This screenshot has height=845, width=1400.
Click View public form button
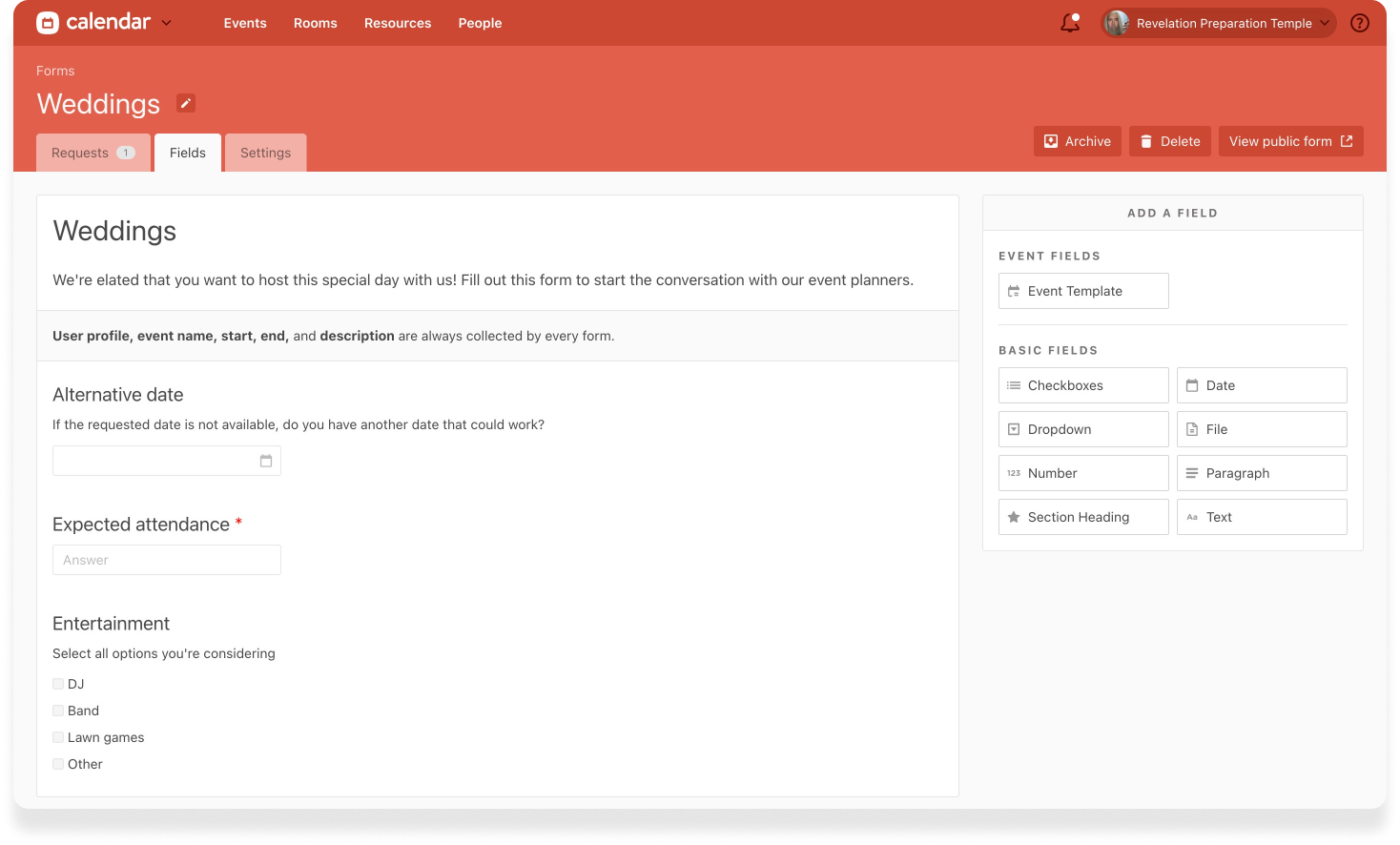coord(1290,141)
